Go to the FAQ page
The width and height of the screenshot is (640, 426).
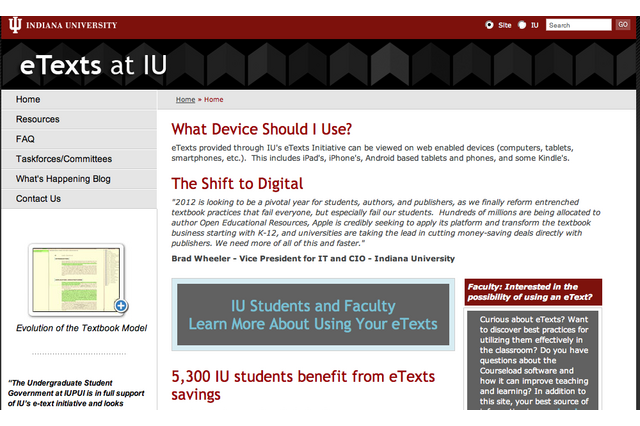point(25,139)
